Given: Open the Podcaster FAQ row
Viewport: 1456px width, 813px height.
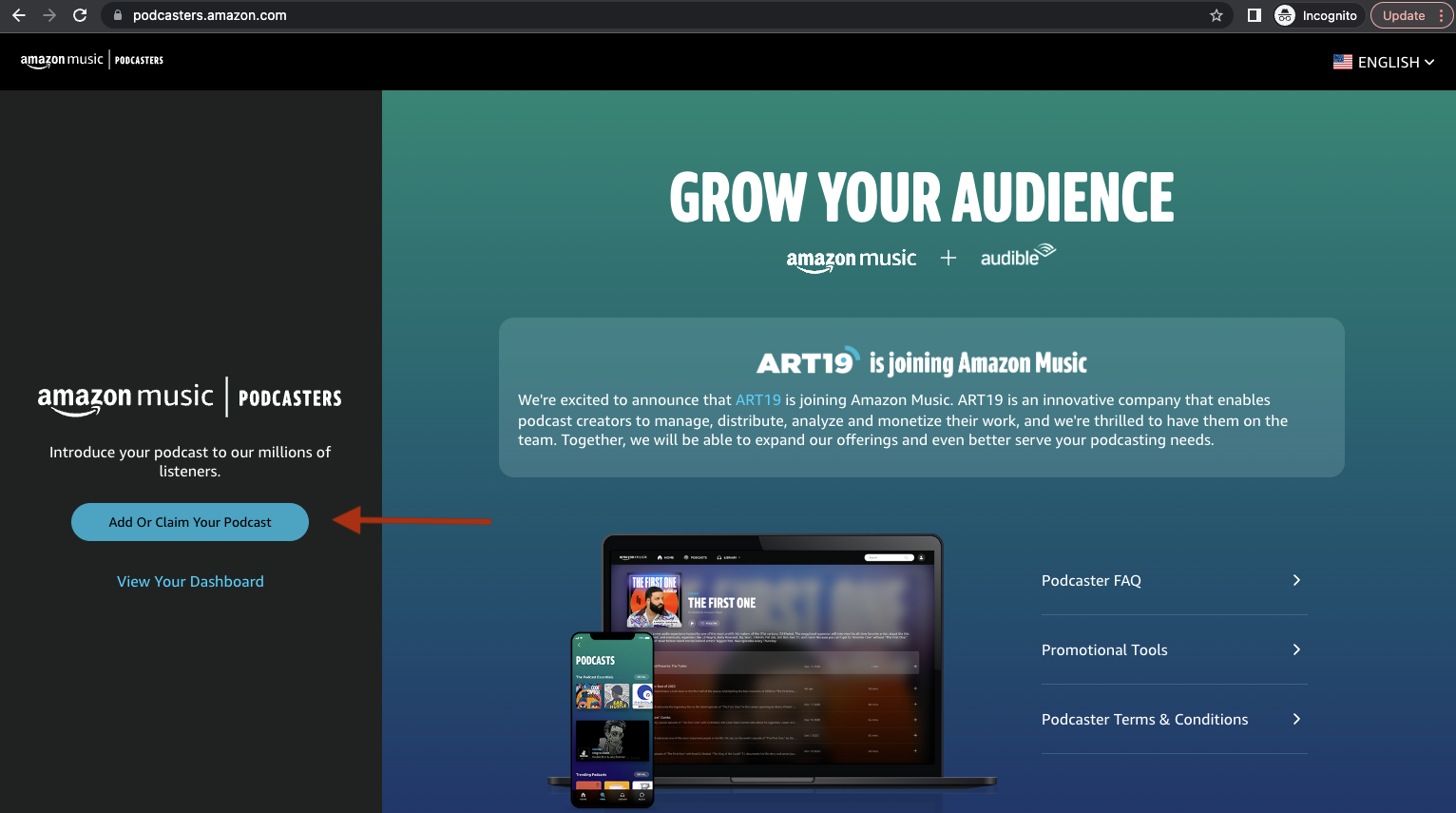Looking at the screenshot, I should (x=1174, y=580).
